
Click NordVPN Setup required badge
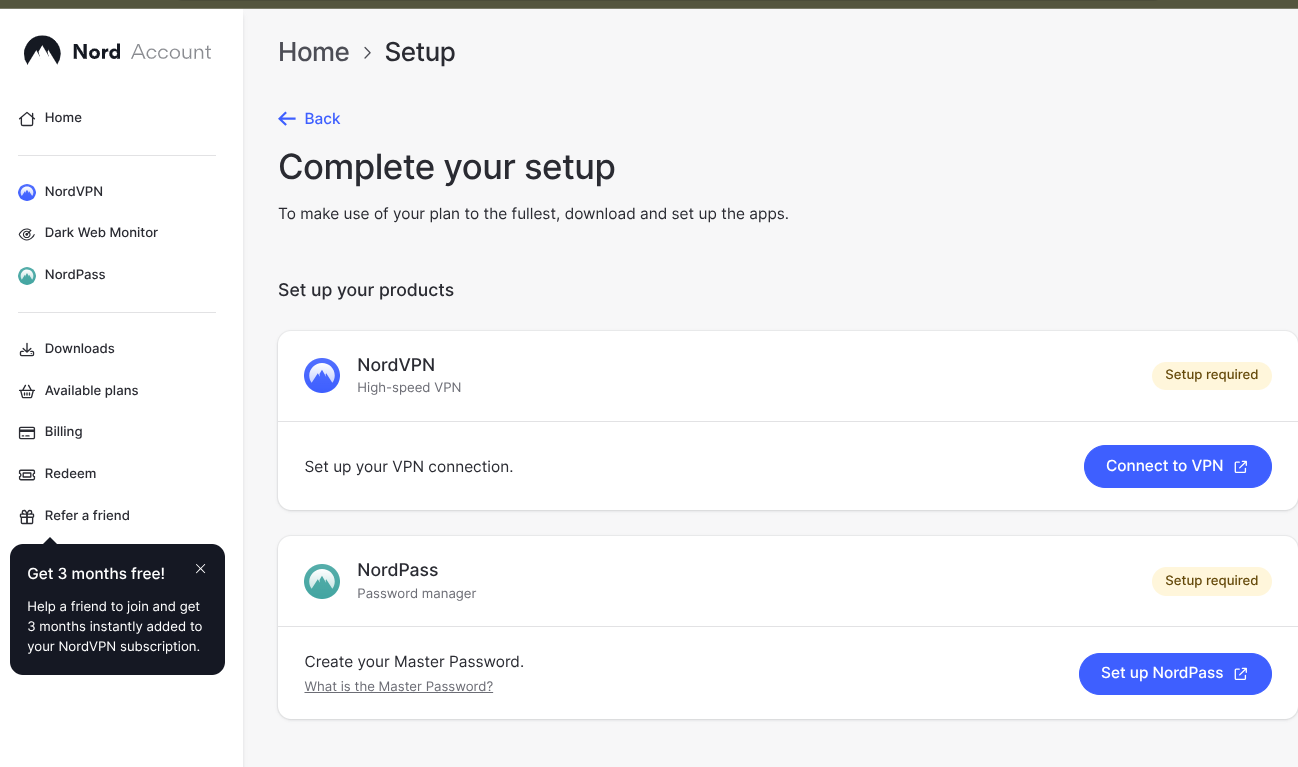click(x=1211, y=375)
